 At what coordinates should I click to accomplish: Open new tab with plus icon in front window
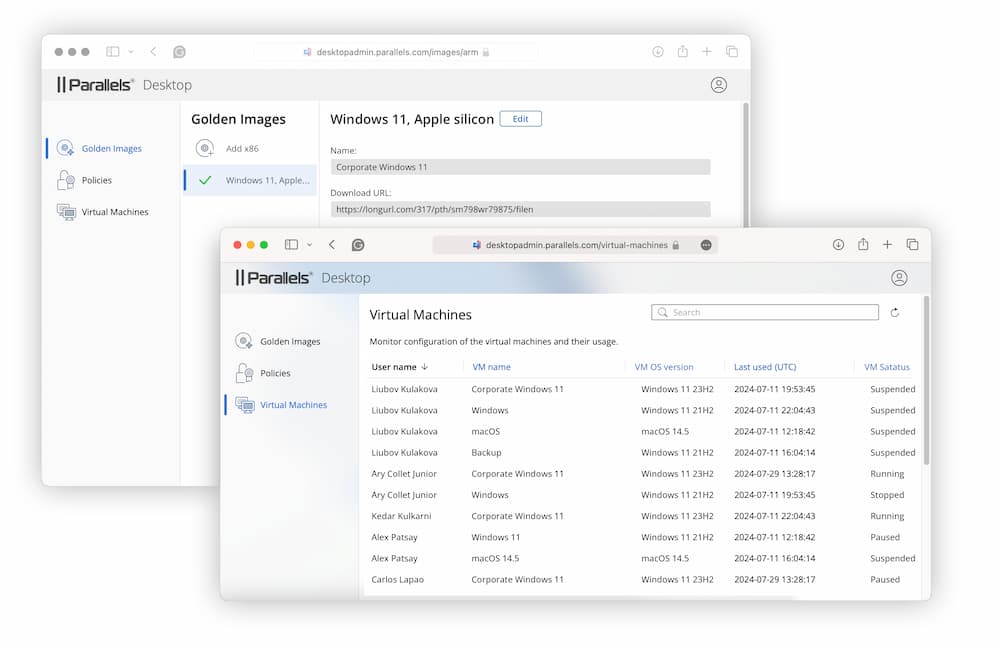coord(887,245)
